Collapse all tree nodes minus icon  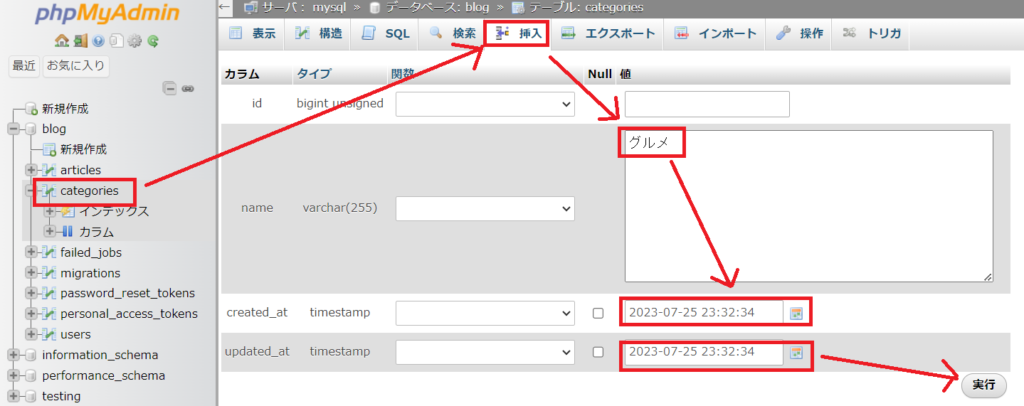[x=170, y=88]
